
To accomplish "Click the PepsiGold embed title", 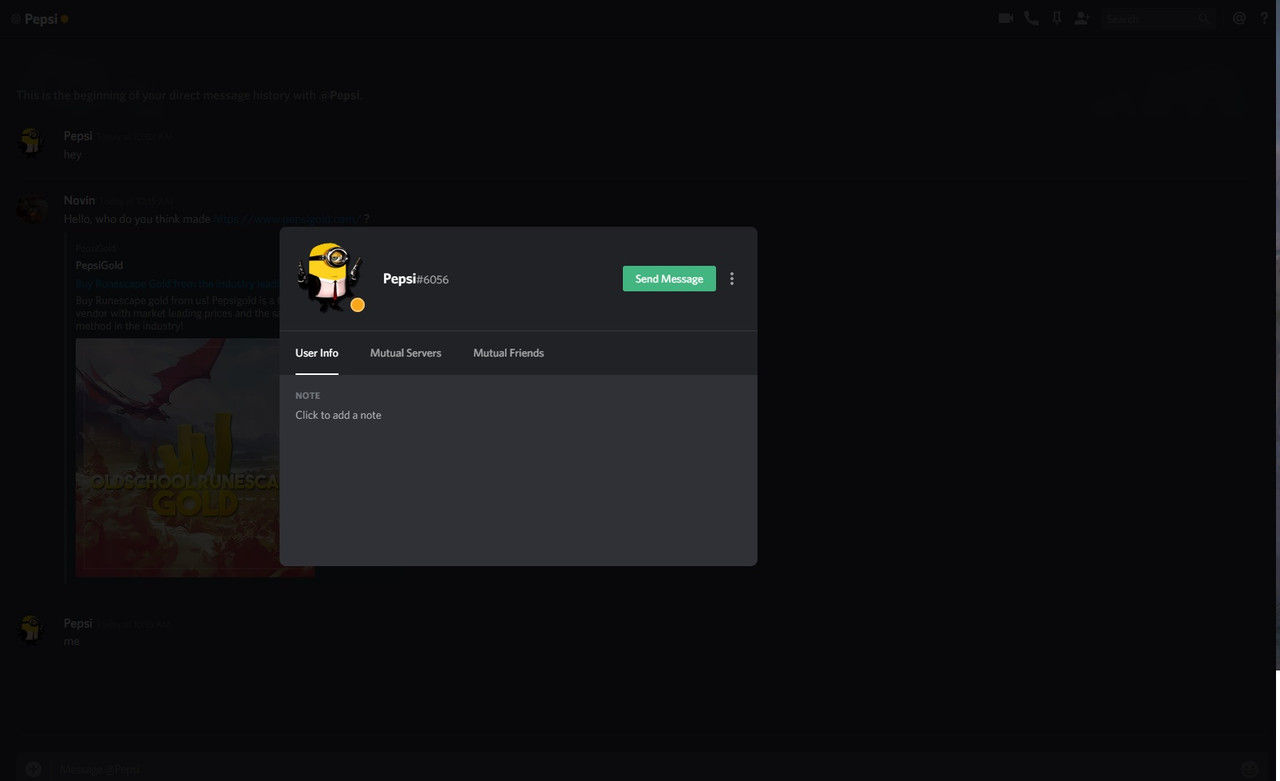I will pos(99,265).
